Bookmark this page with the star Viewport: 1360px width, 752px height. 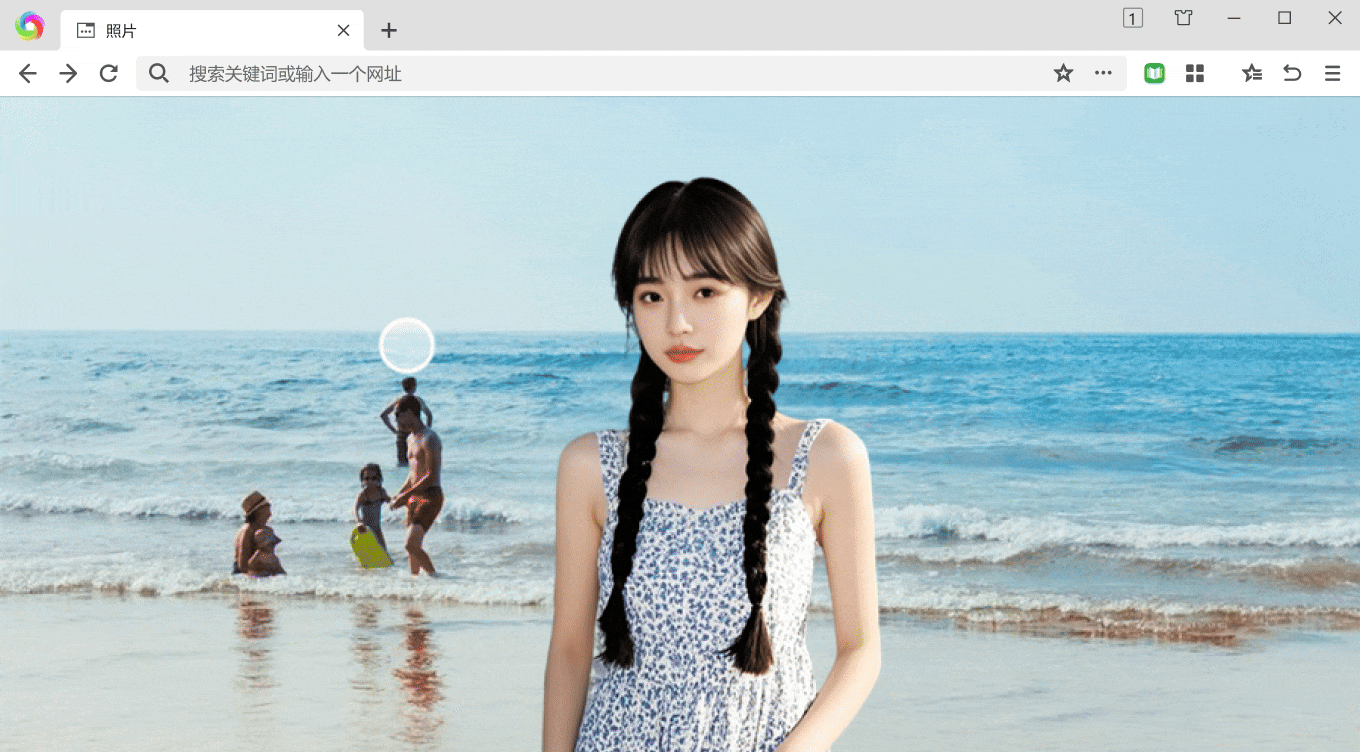pos(1063,73)
